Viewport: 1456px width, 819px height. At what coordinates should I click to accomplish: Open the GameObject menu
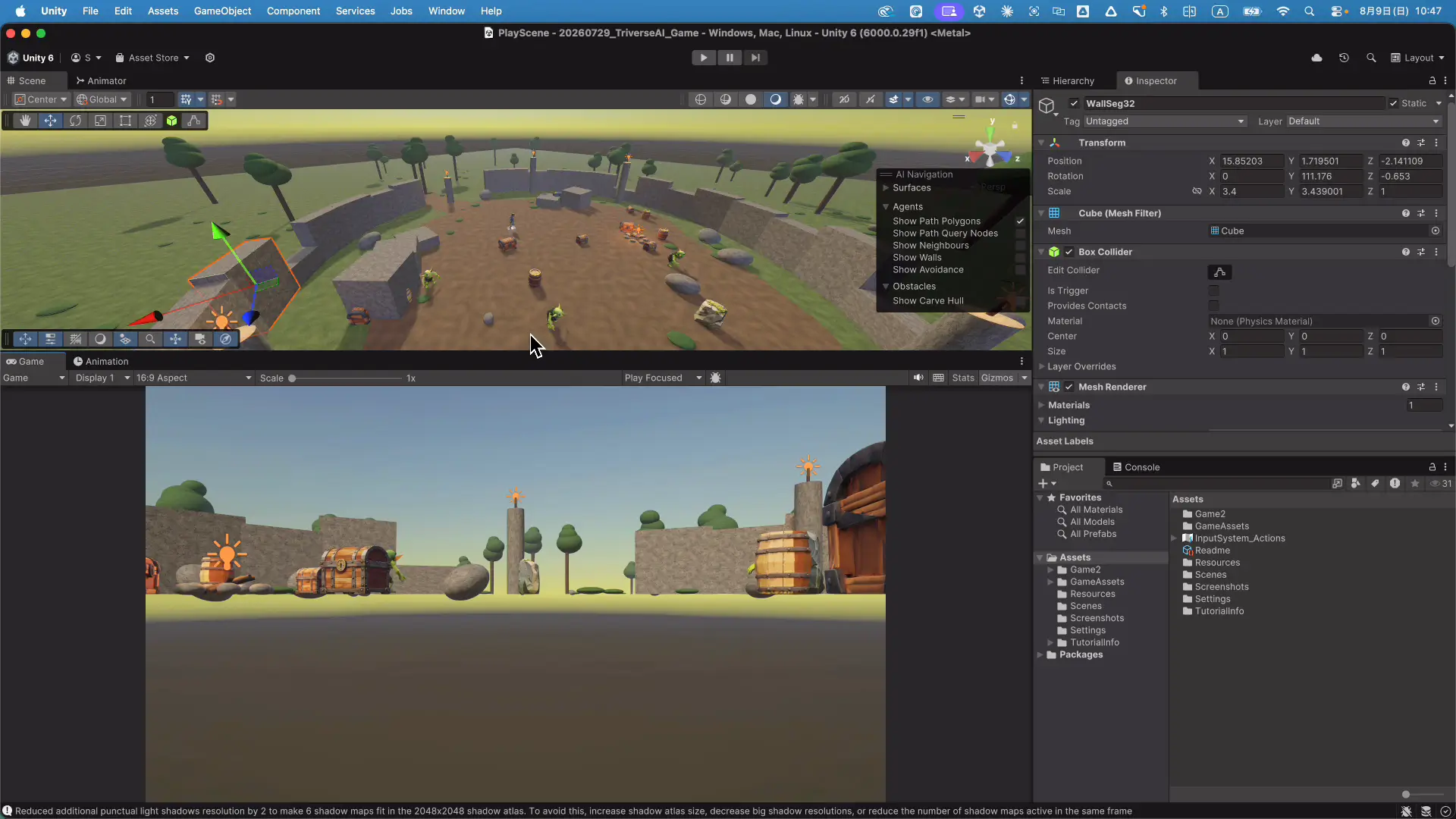point(222,11)
